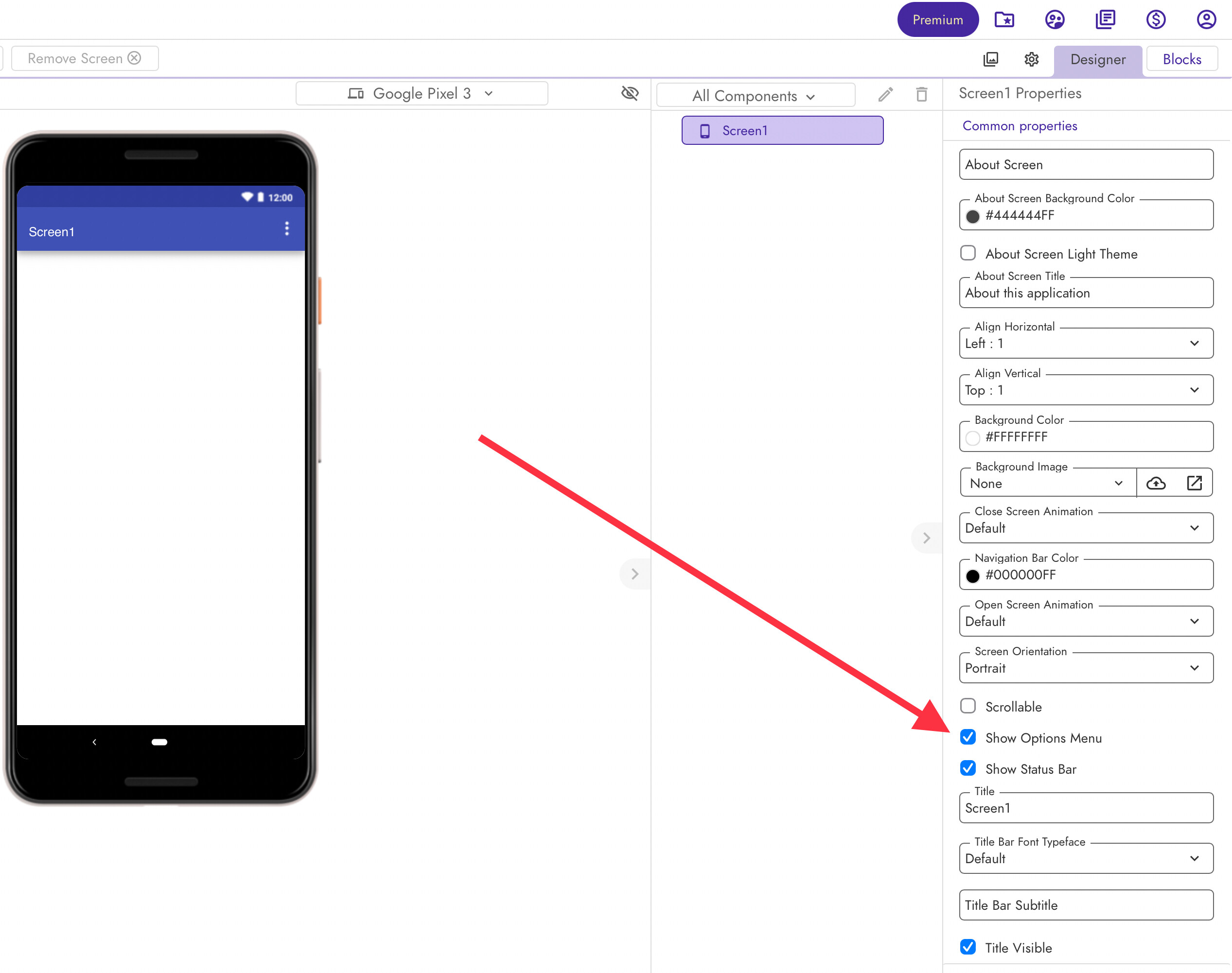Enable the Scrollable checkbox
Screen dimensions: 1232x973
(968, 706)
